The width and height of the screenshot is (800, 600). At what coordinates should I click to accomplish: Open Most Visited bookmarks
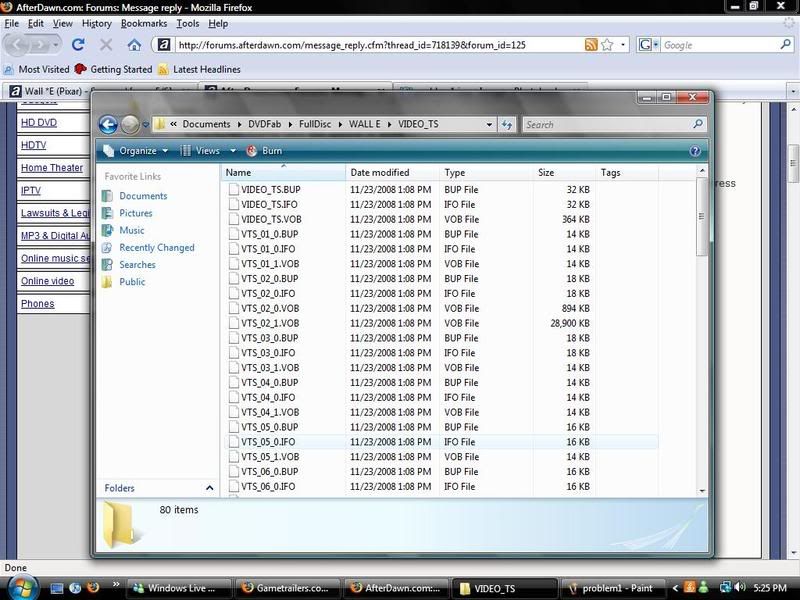click(36, 69)
